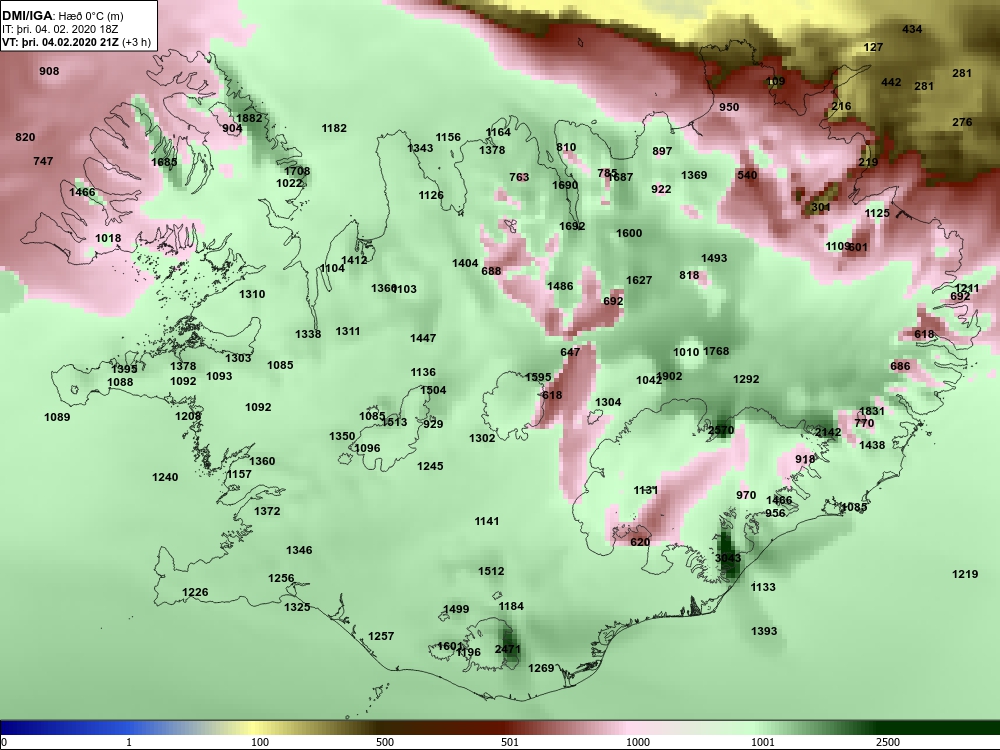1000x750 pixels.
Task: Click the 897 map value
Action: click(x=663, y=151)
